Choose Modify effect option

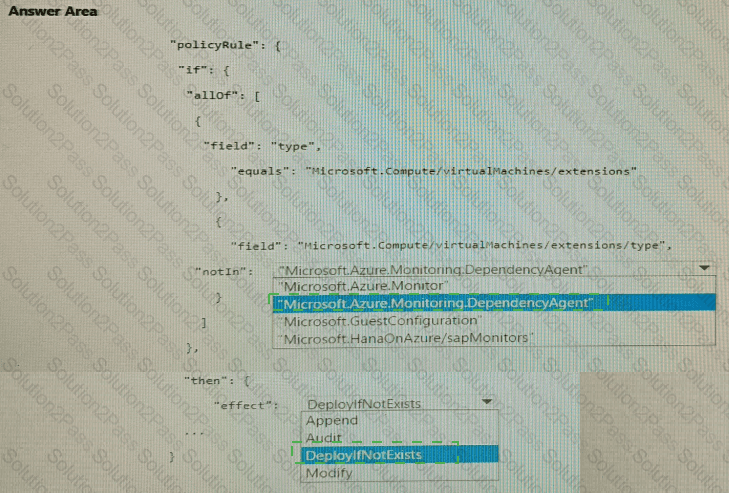[400, 473]
